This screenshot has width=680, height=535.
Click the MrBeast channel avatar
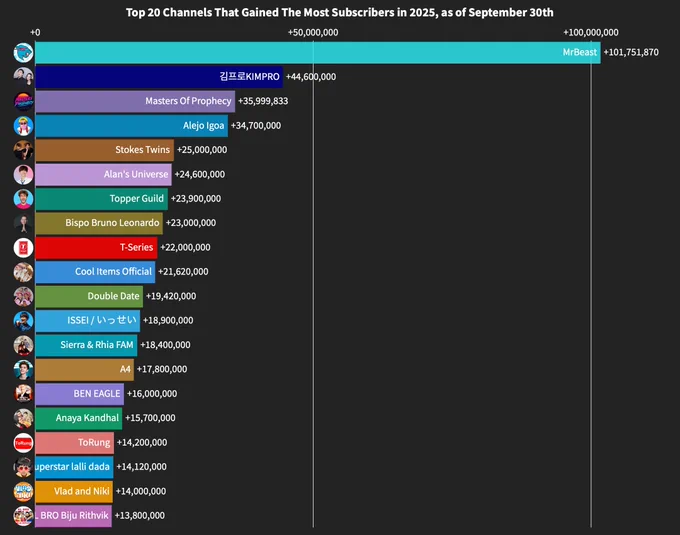click(x=23, y=52)
